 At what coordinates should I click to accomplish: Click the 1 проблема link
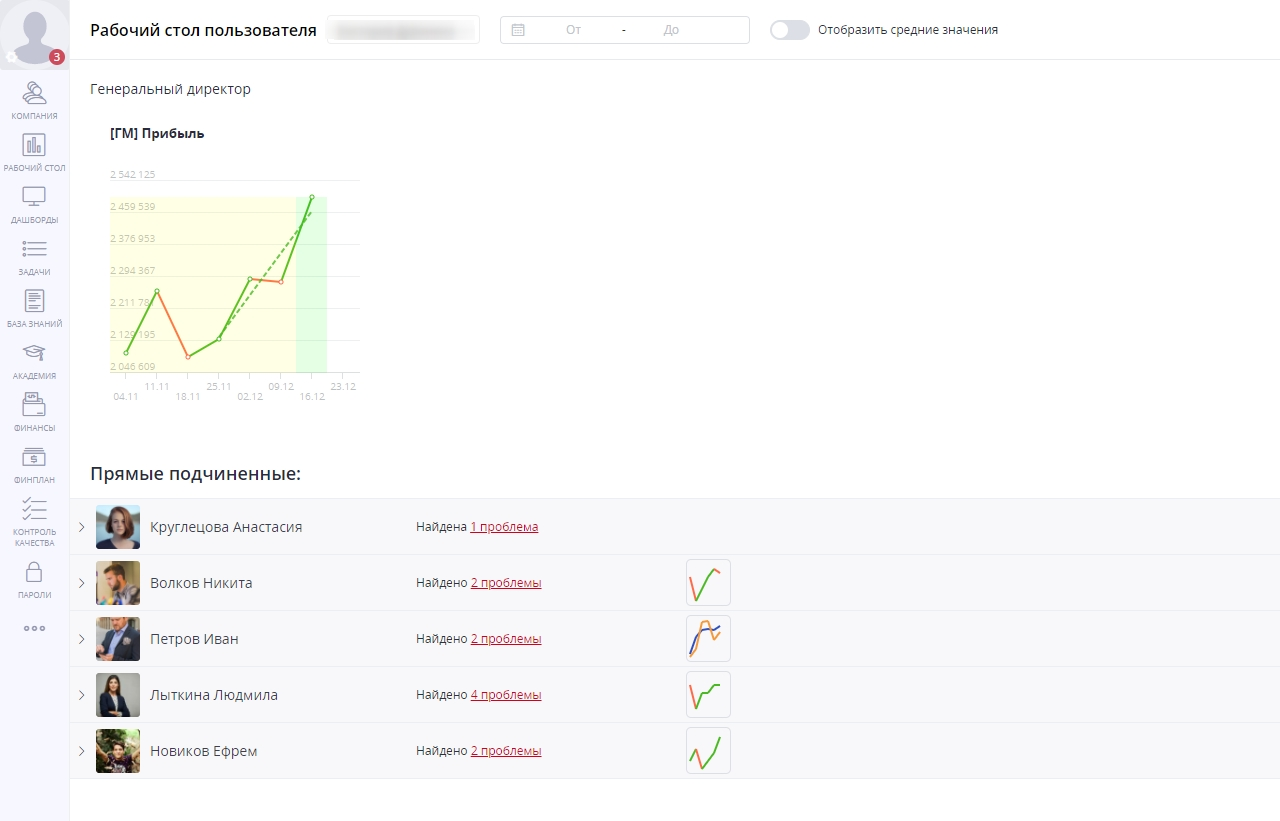pyautogui.click(x=504, y=527)
